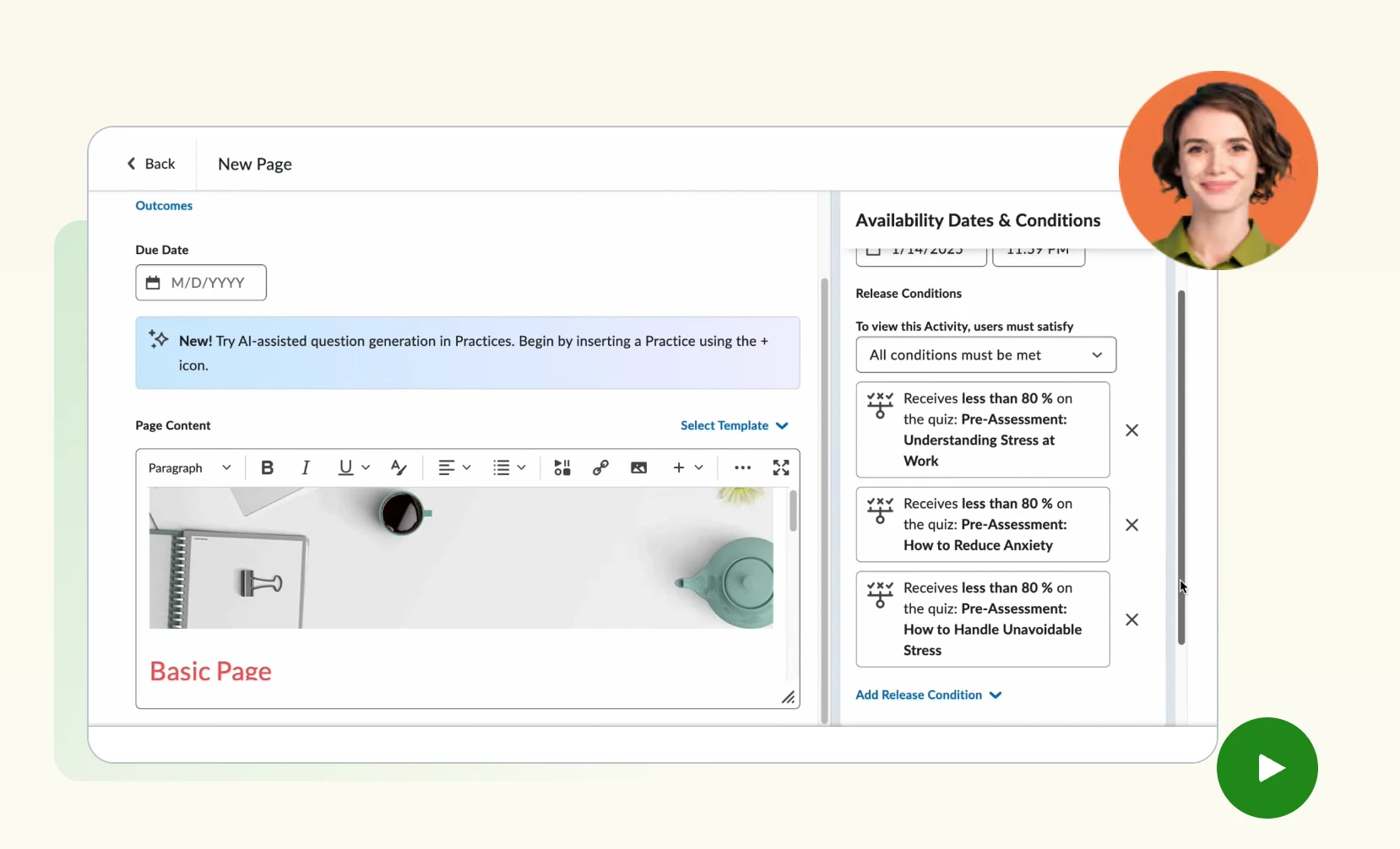The width and height of the screenshot is (1400, 849).
Task: Open the Select Template dropdown
Action: click(x=734, y=425)
